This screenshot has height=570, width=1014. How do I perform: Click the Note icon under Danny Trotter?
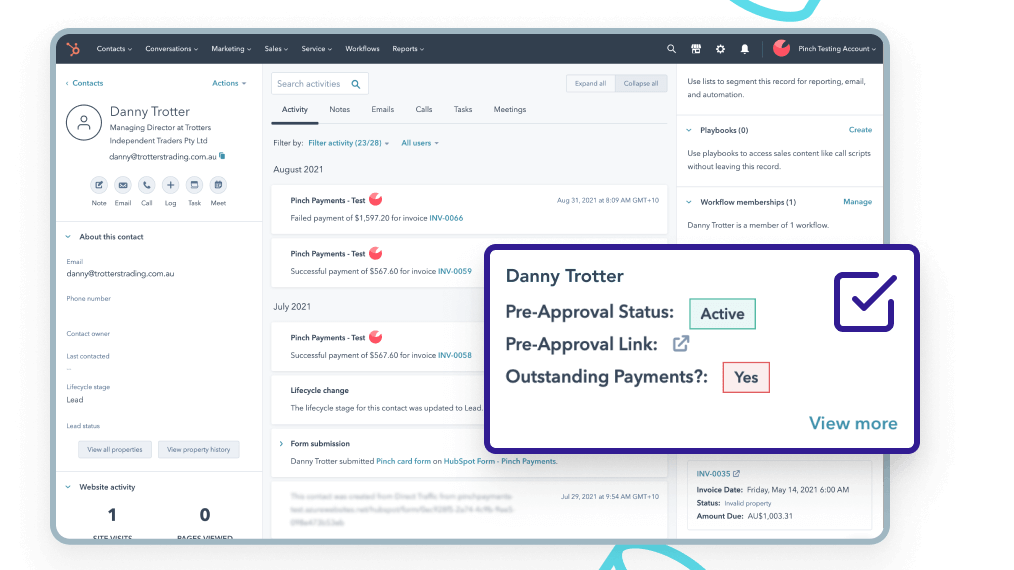[99, 185]
